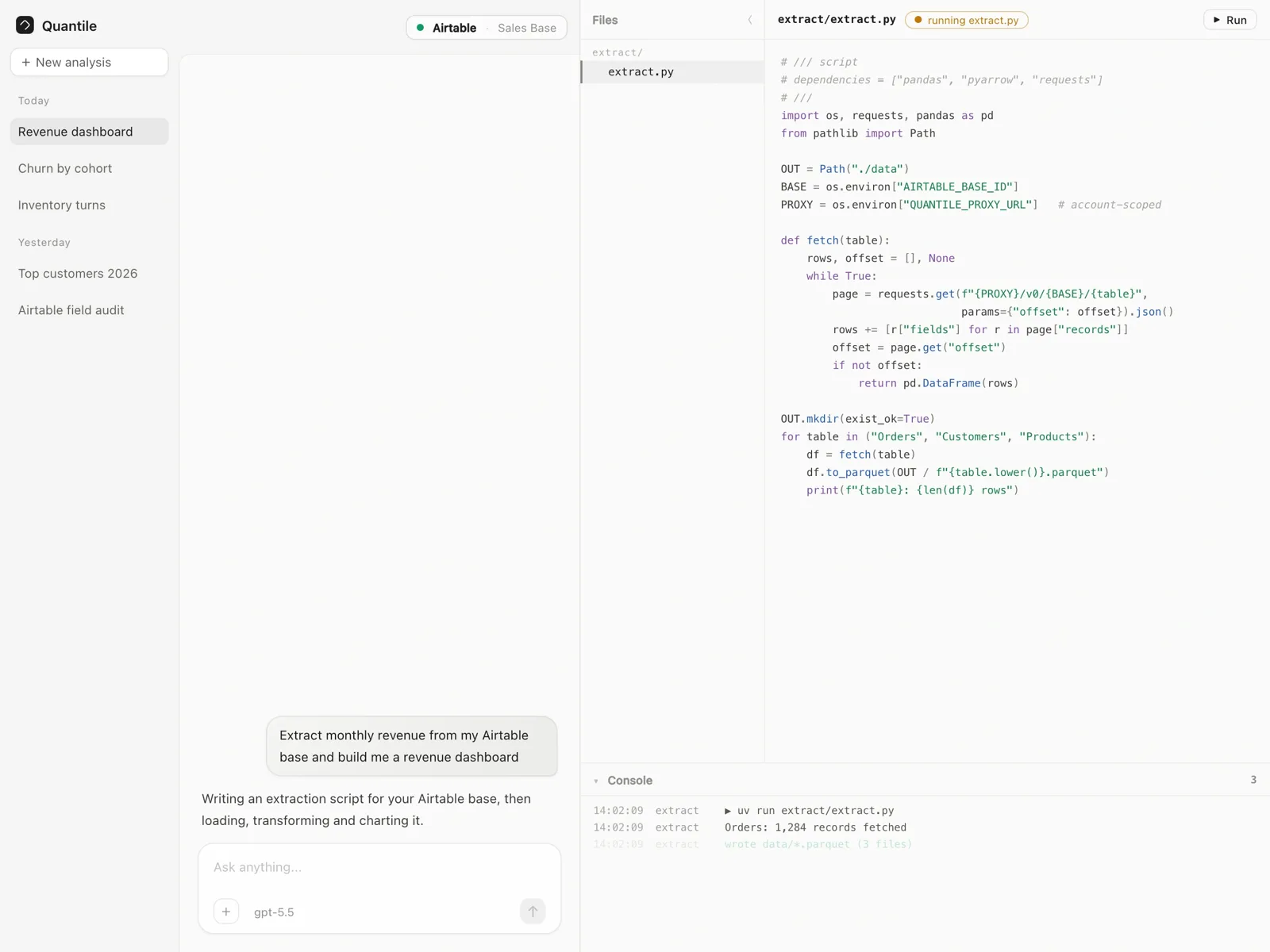
Task: Click the 'print(f"{table}: {len(df)} rows")' line
Action: pos(912,490)
